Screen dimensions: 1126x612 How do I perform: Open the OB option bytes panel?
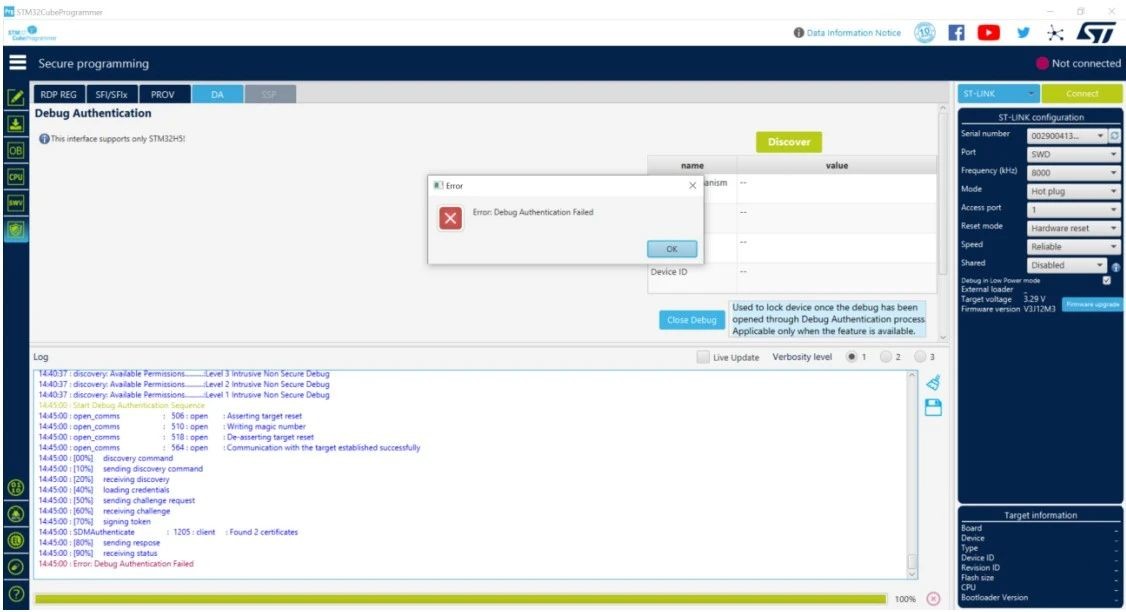click(16, 150)
